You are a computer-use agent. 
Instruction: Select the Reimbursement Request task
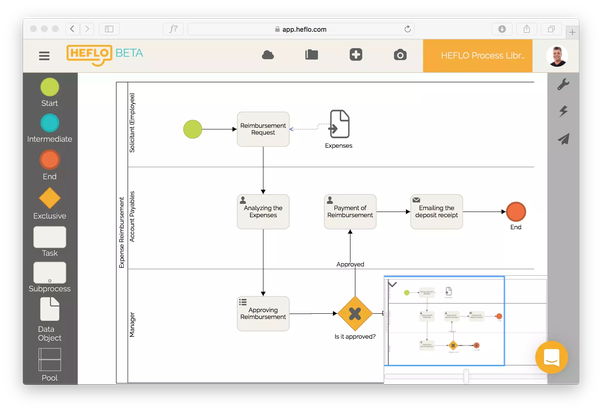263,129
